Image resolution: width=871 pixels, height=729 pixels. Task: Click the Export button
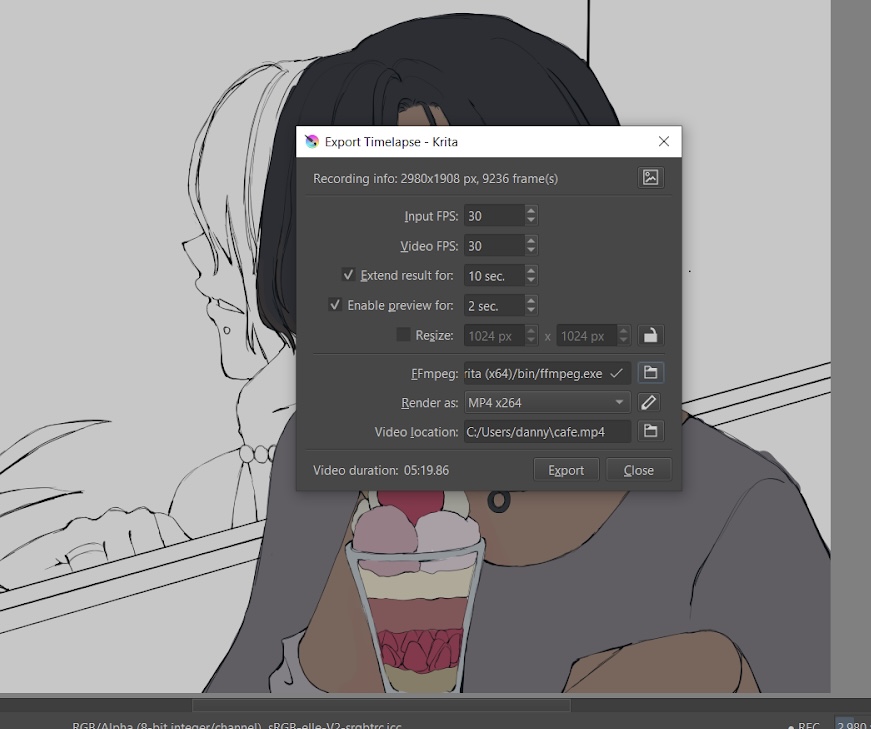(566, 470)
